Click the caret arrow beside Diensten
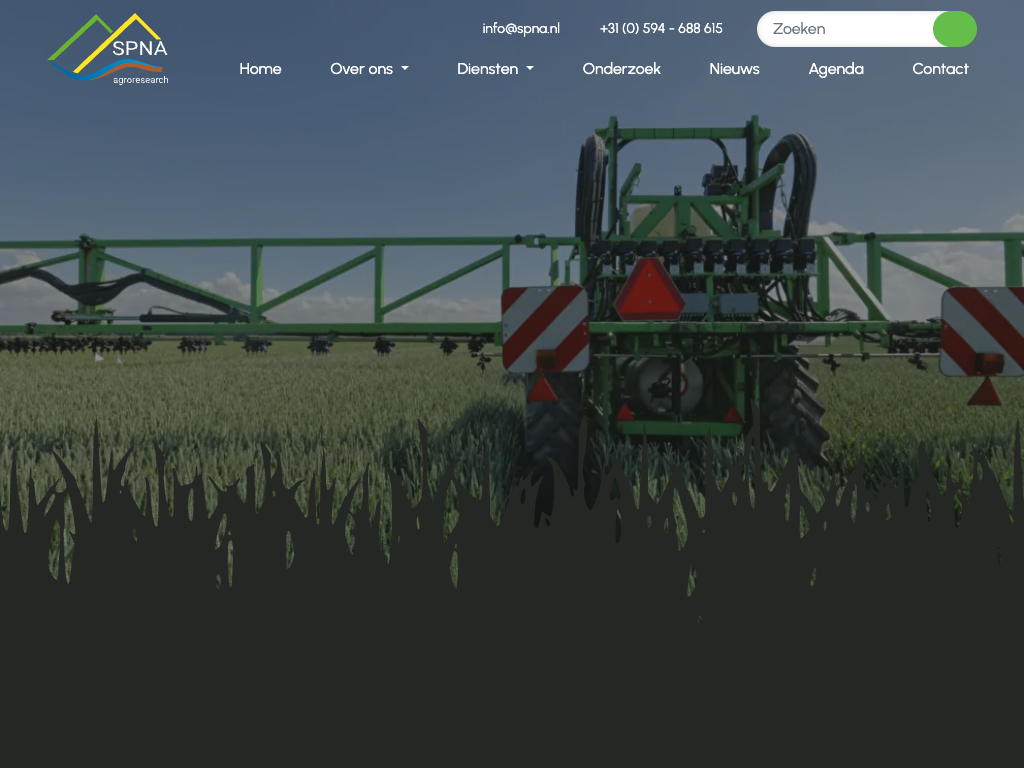The height and width of the screenshot is (768, 1024). click(530, 69)
